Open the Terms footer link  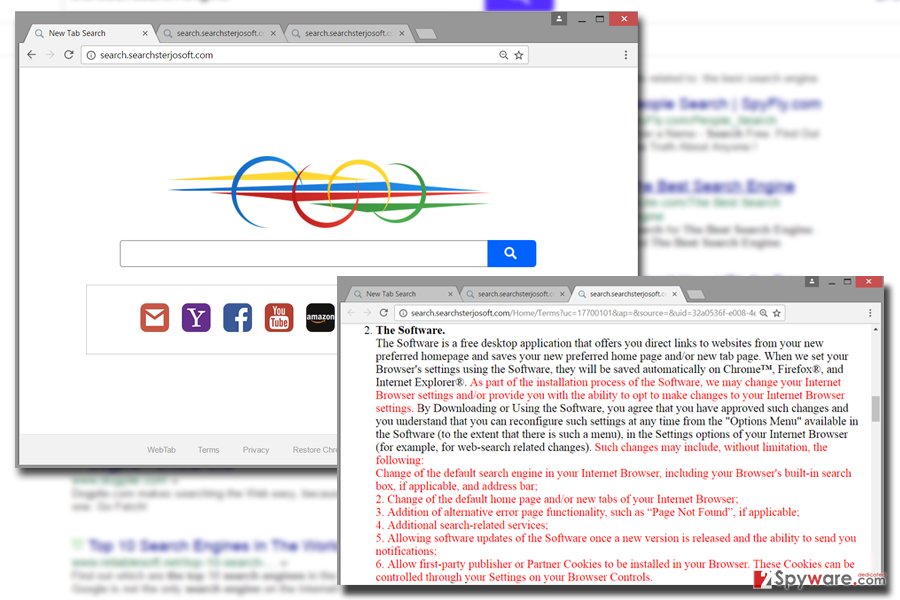coord(208,450)
